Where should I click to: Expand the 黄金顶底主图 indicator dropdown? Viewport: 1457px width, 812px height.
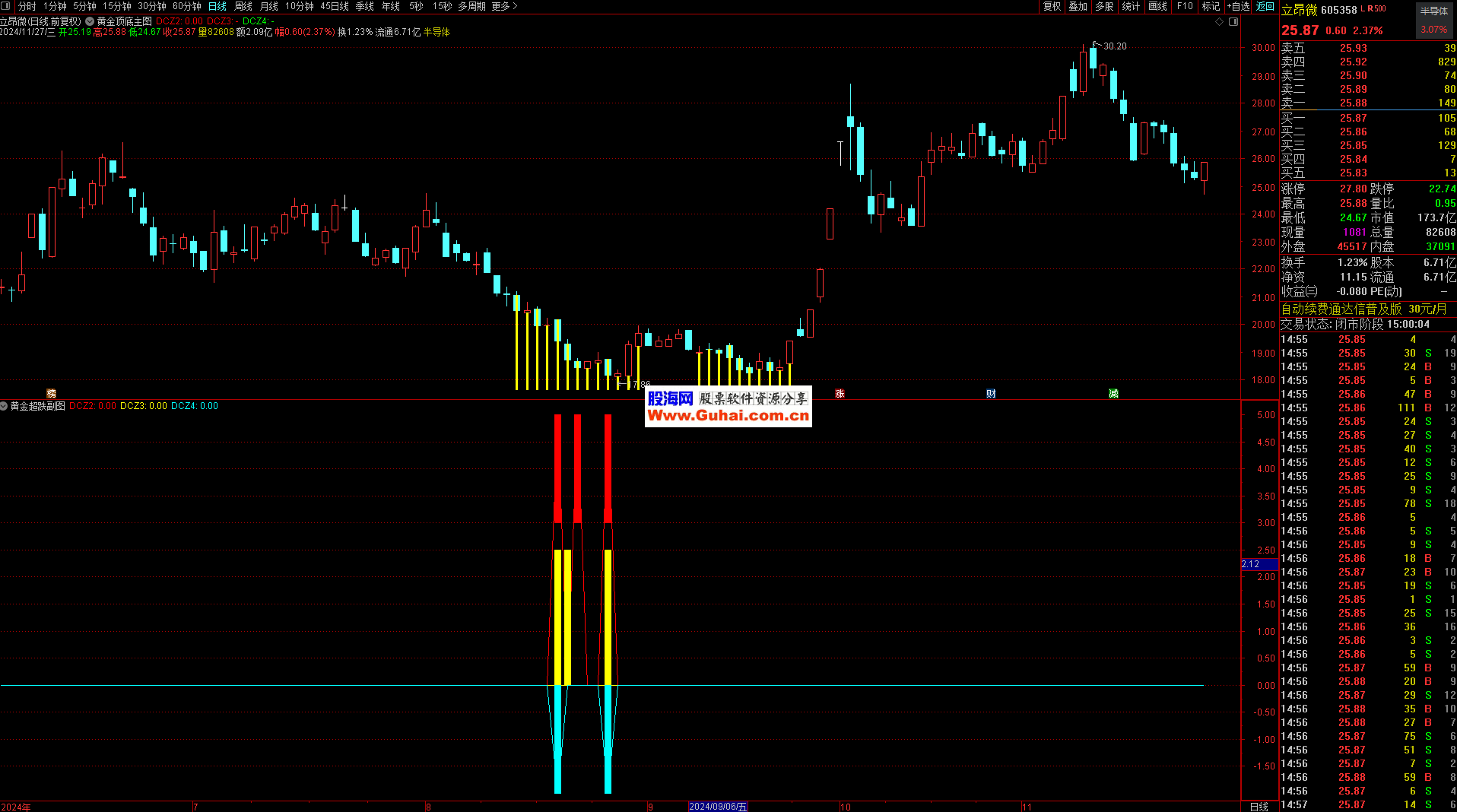[90, 21]
